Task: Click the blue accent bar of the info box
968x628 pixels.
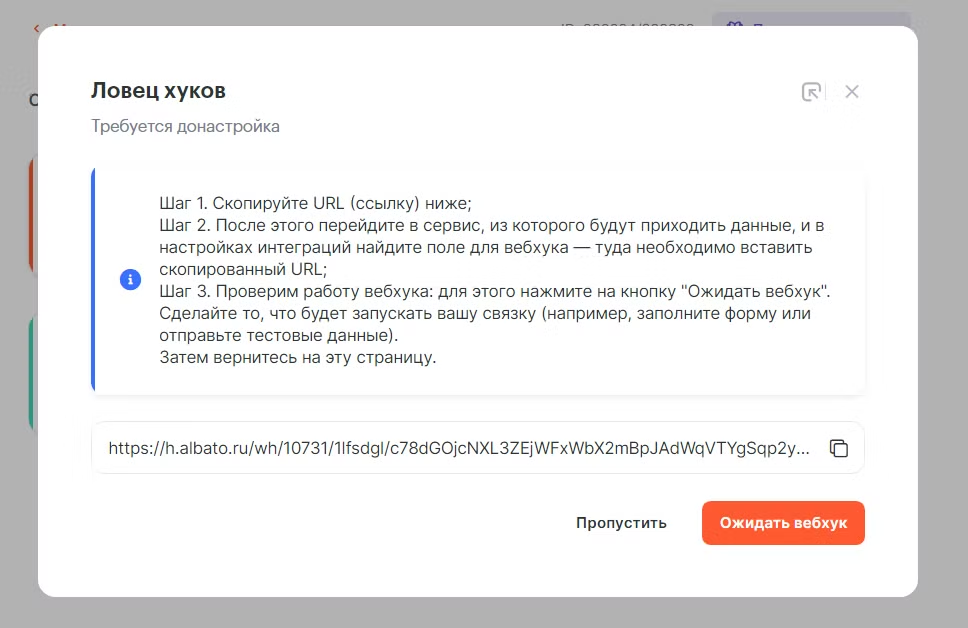Action: [x=93, y=280]
